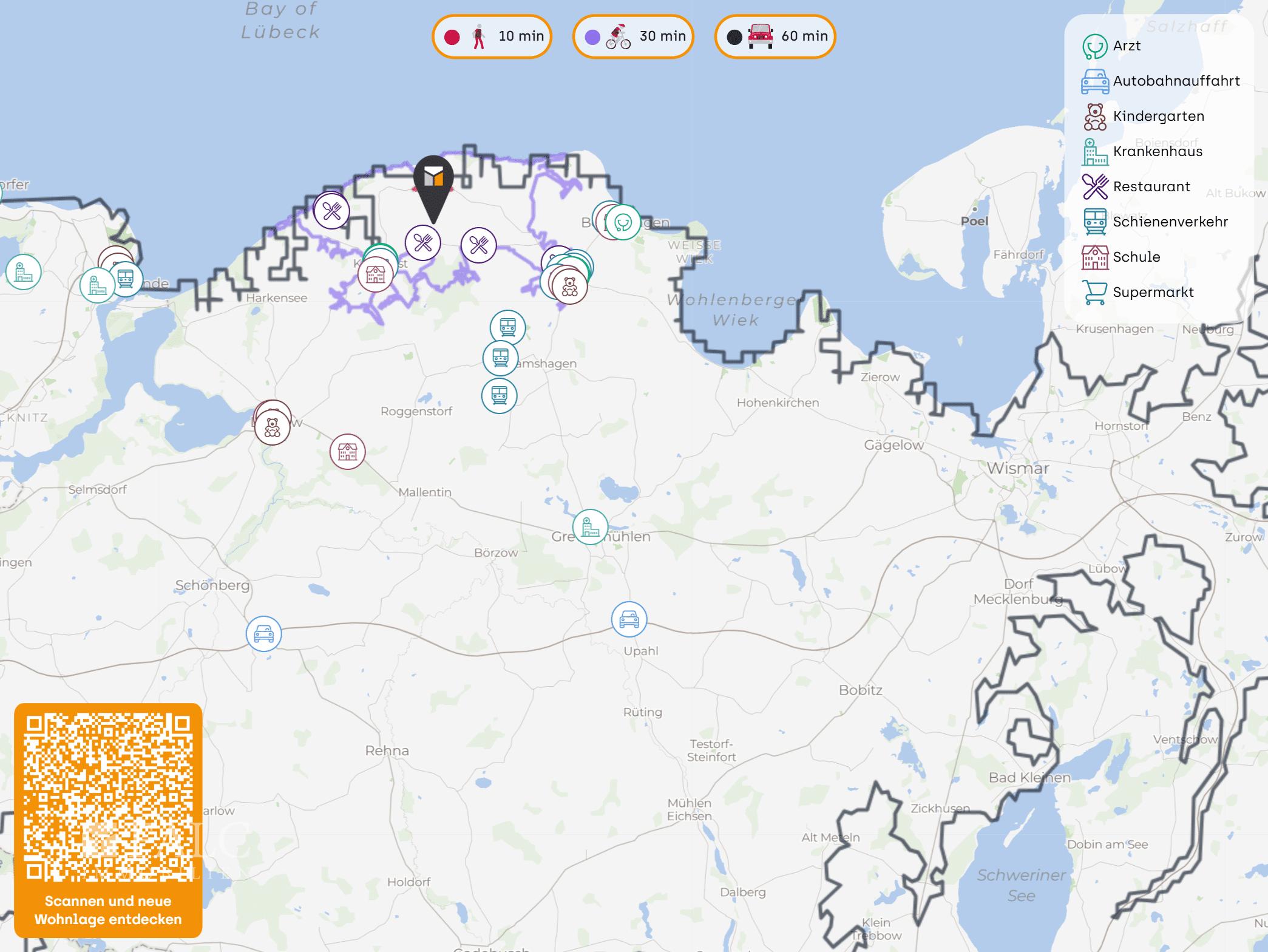Click the Bad Kleinen label
The height and width of the screenshot is (952, 1268).
[1029, 777]
